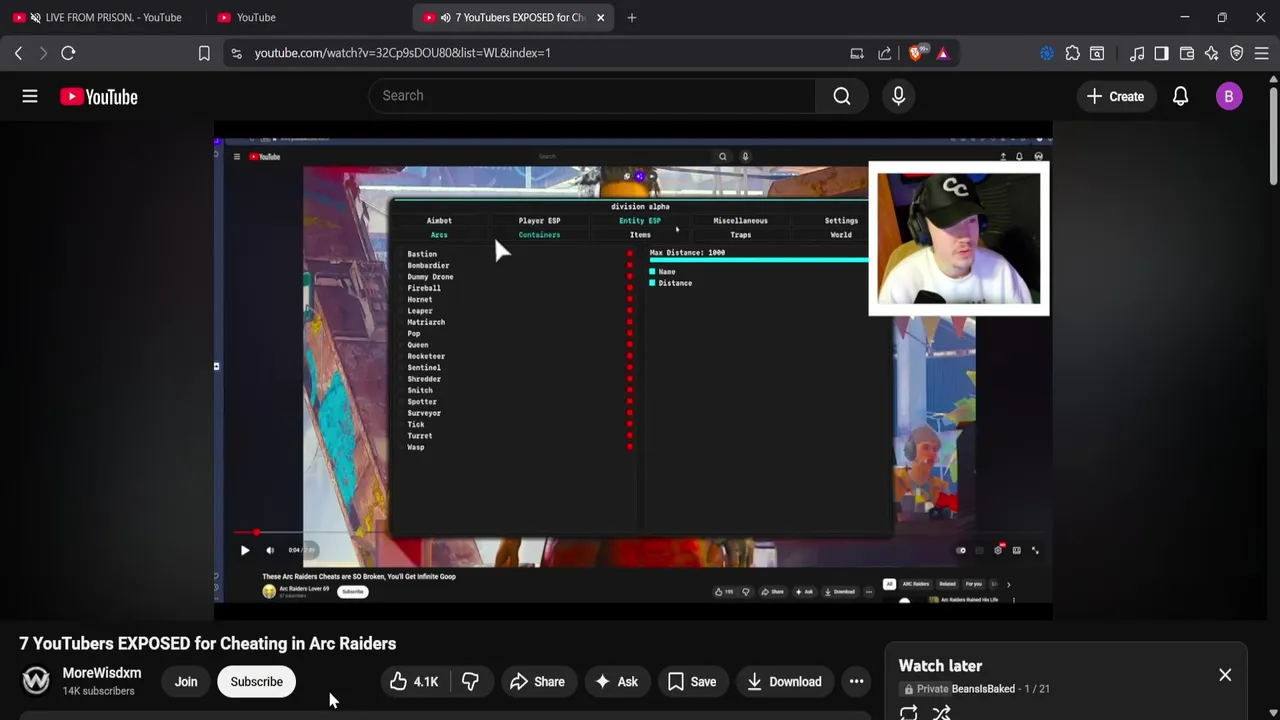The height and width of the screenshot is (720, 1280).
Task: Click the YouTube logo to go home
Action: tap(98, 96)
